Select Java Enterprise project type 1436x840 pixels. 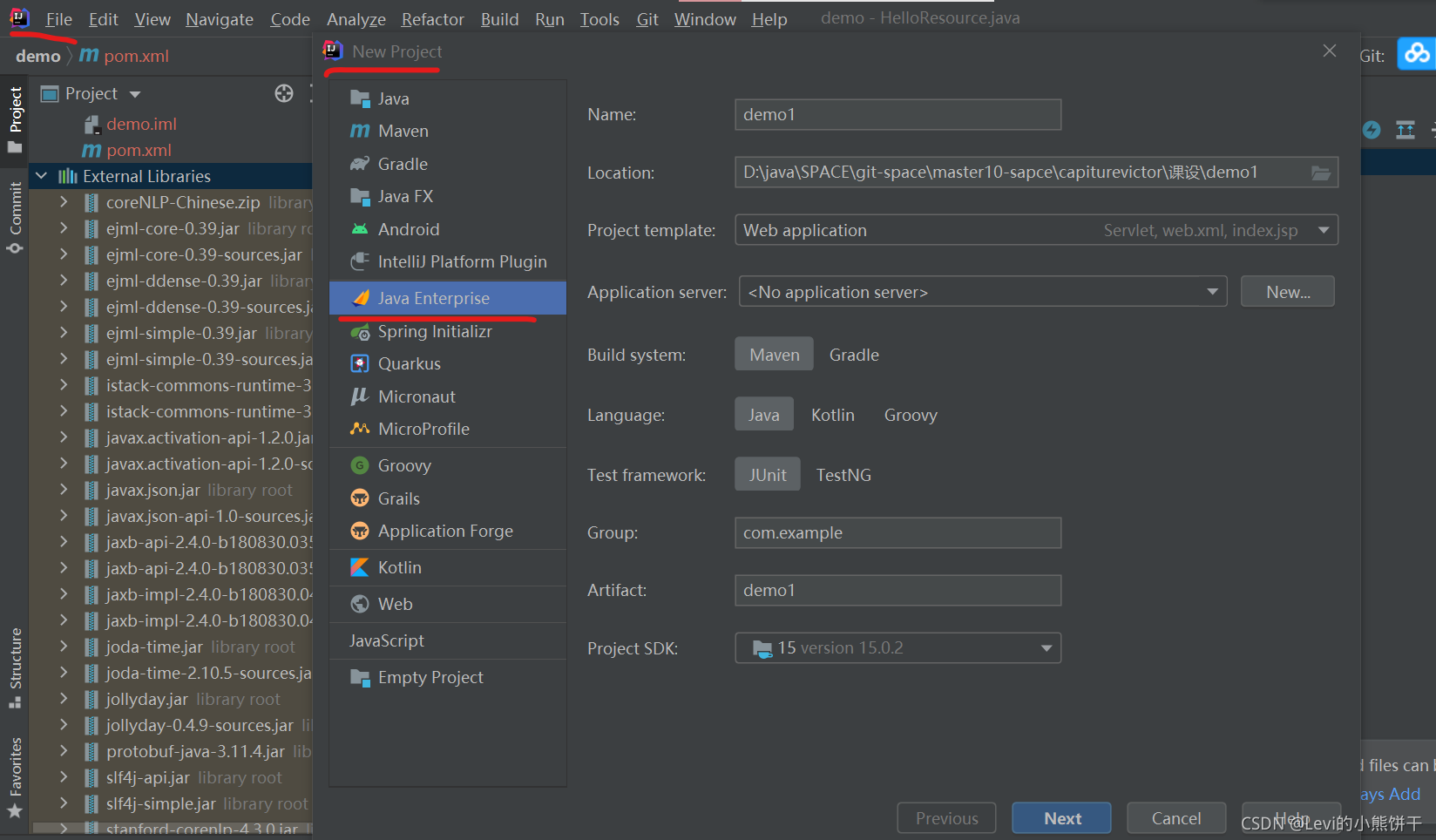pyautogui.click(x=448, y=298)
